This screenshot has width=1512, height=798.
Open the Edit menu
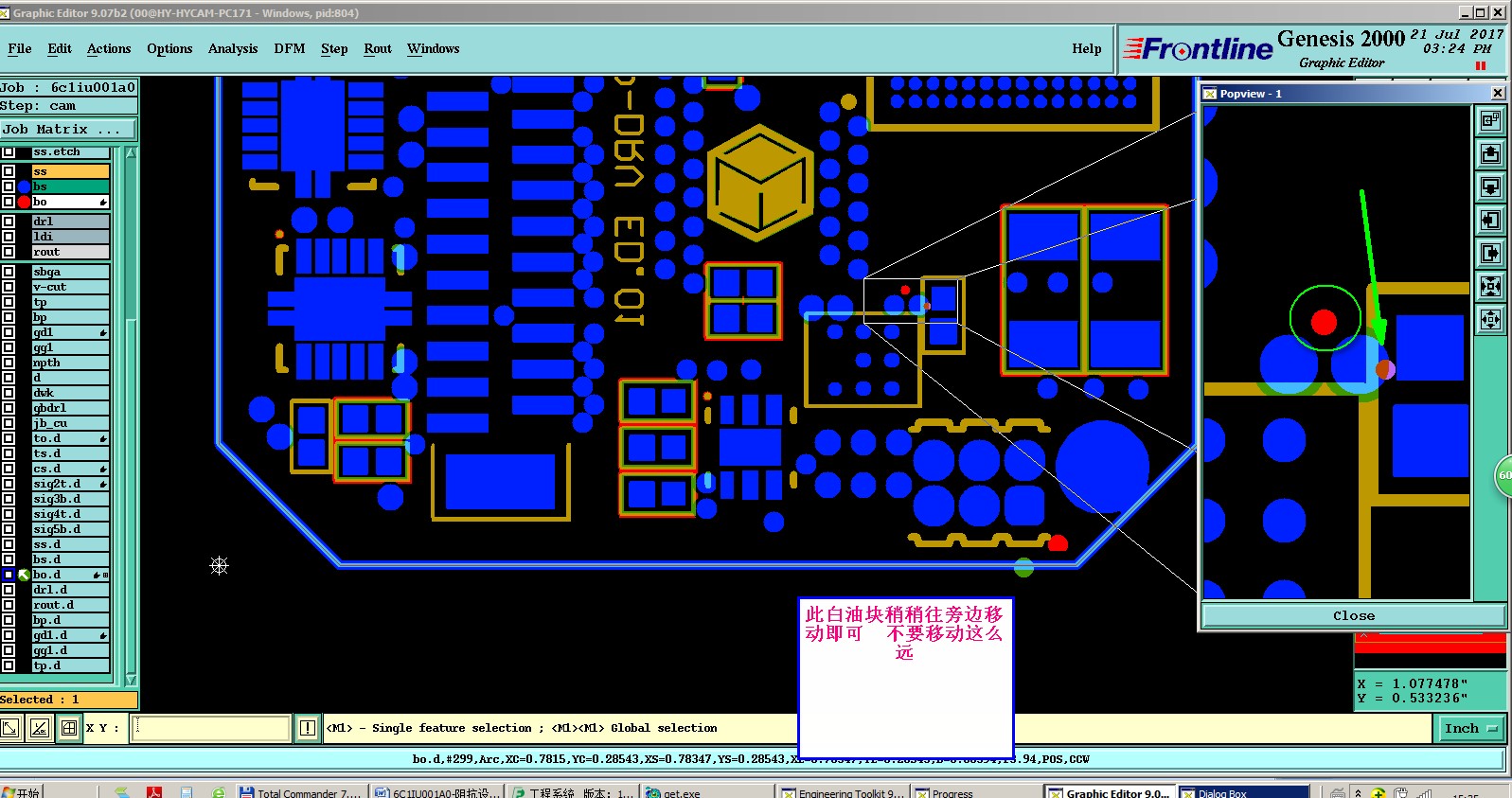(x=60, y=49)
